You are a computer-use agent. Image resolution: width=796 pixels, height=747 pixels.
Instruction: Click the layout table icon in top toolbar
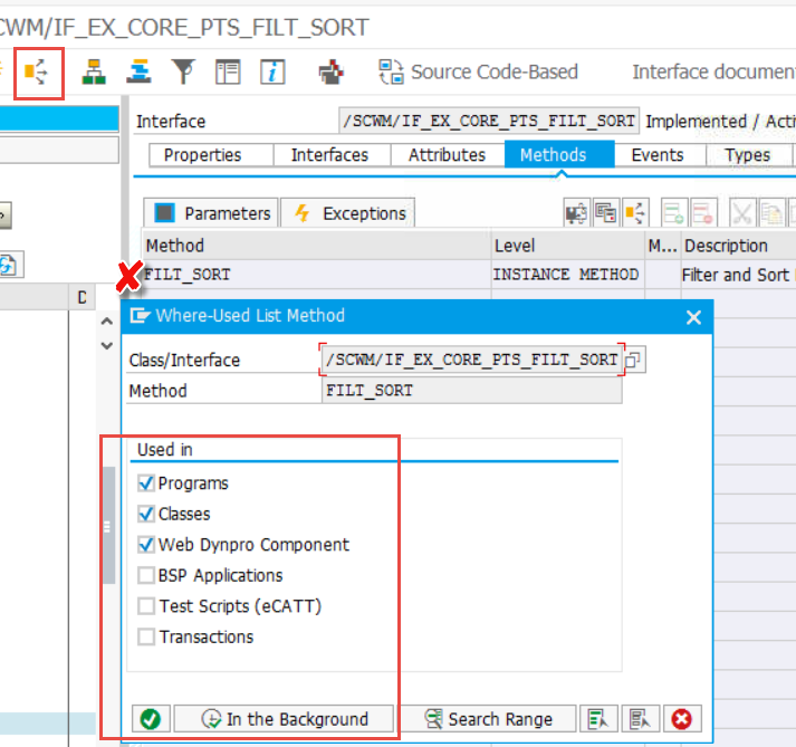[x=227, y=72]
